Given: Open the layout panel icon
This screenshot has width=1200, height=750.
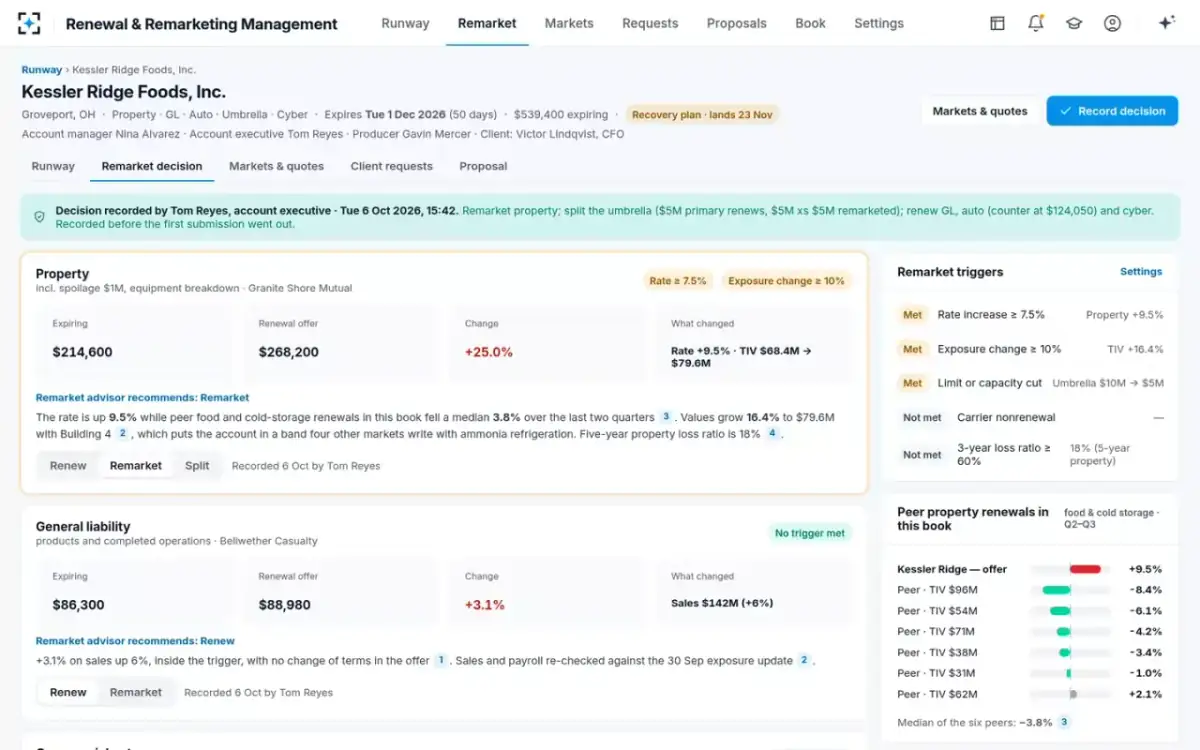Looking at the screenshot, I should [x=997, y=23].
